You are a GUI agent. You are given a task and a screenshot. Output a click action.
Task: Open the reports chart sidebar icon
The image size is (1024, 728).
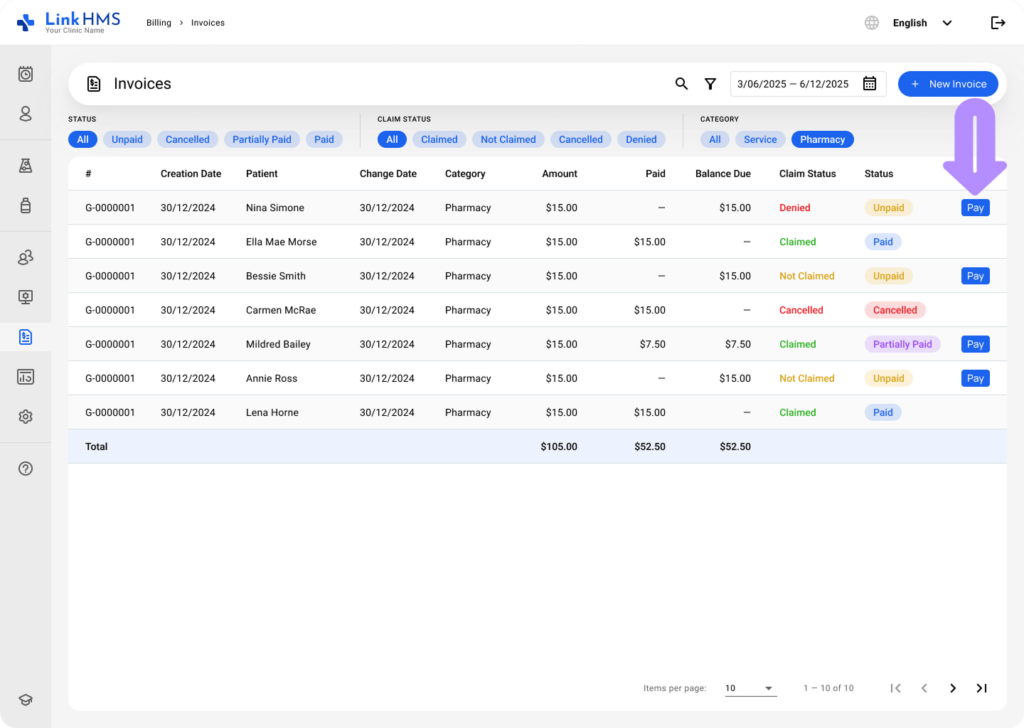[x=25, y=377]
